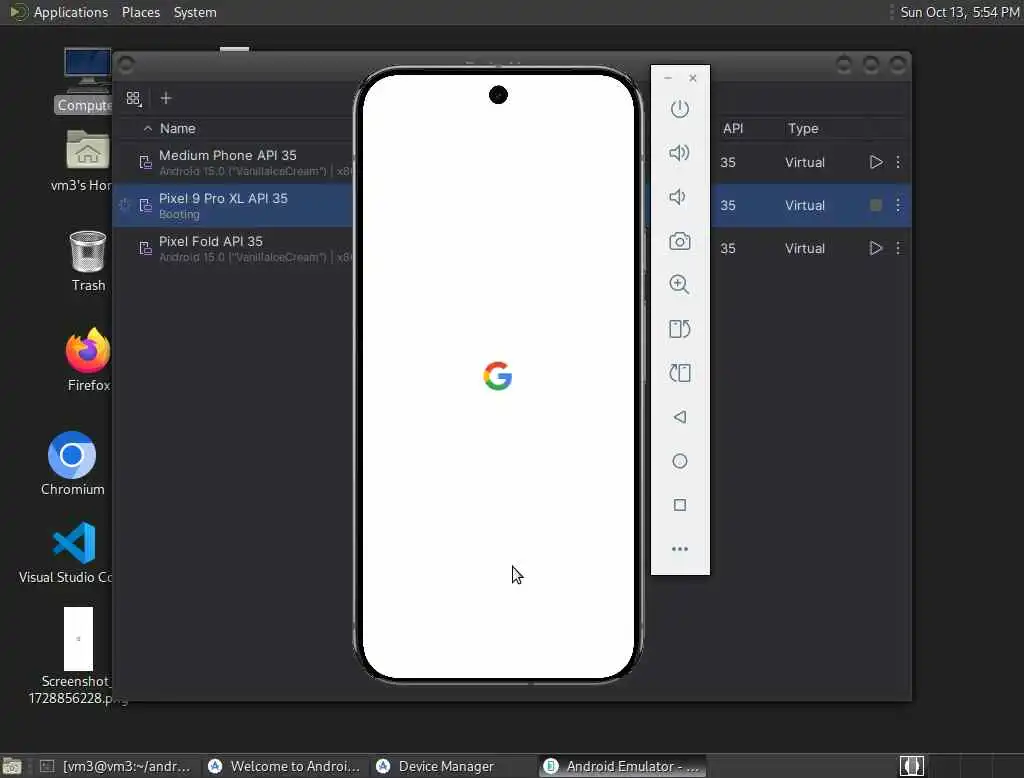Screen dimensions: 1024x778
Task: Open more actions menu for Pixel 9 Pro XL
Action: click(x=898, y=205)
